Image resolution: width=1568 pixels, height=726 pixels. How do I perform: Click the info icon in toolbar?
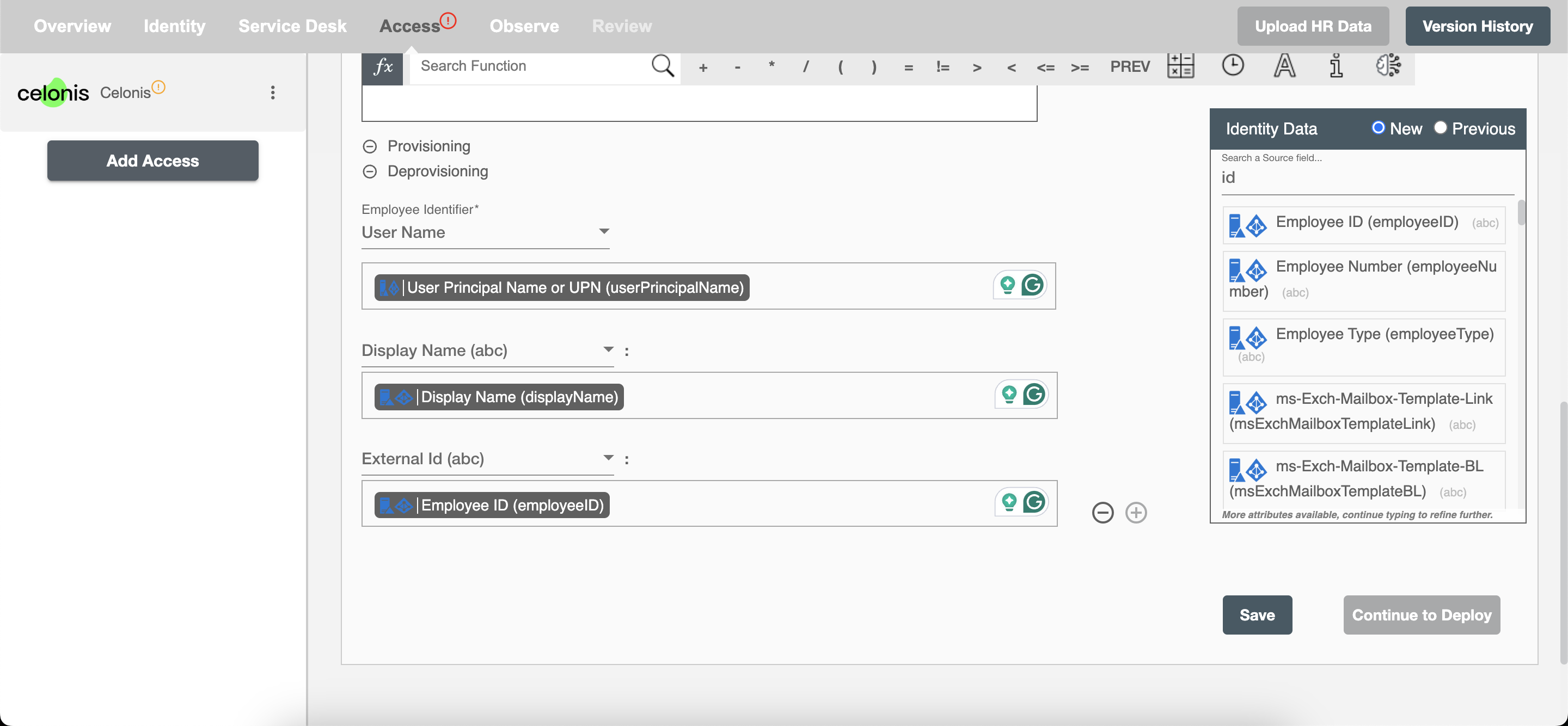click(1335, 65)
